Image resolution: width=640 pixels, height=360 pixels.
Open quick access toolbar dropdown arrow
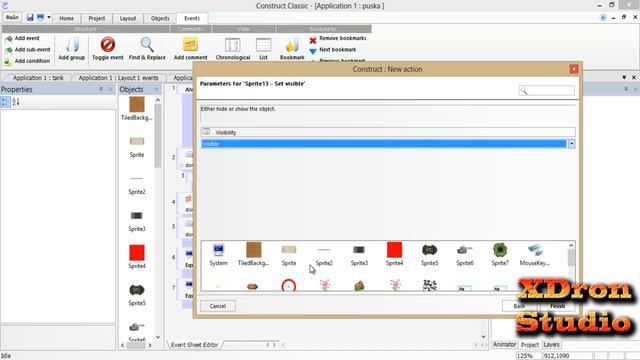click(x=49, y=18)
